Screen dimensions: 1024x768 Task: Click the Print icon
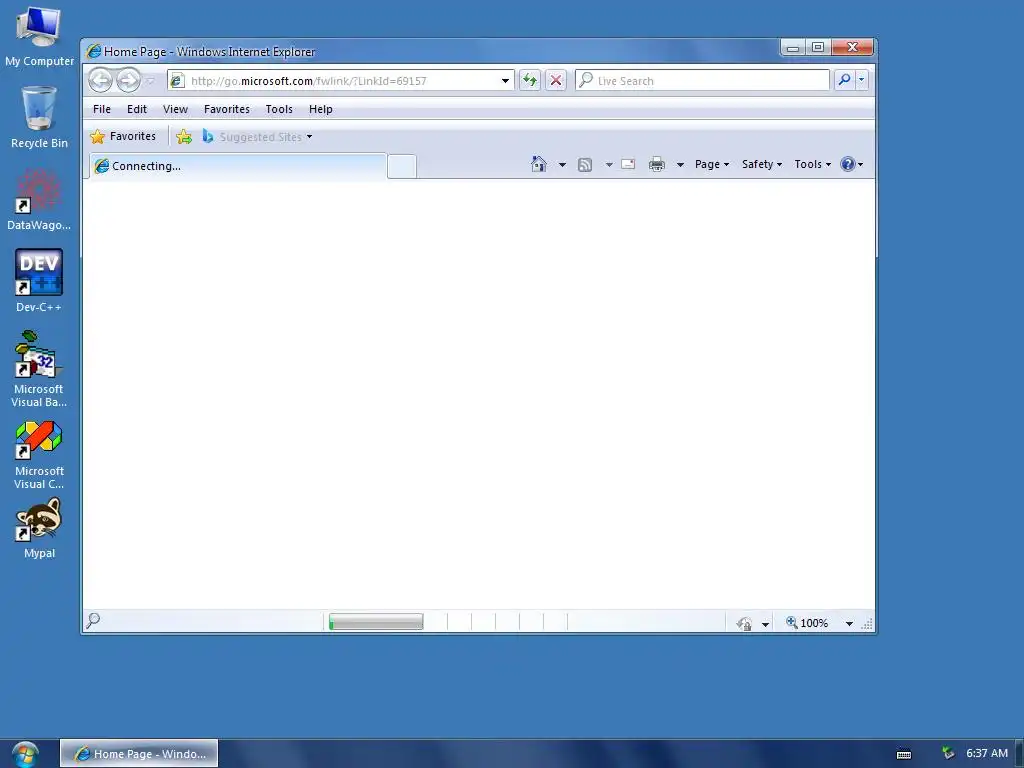click(x=657, y=164)
